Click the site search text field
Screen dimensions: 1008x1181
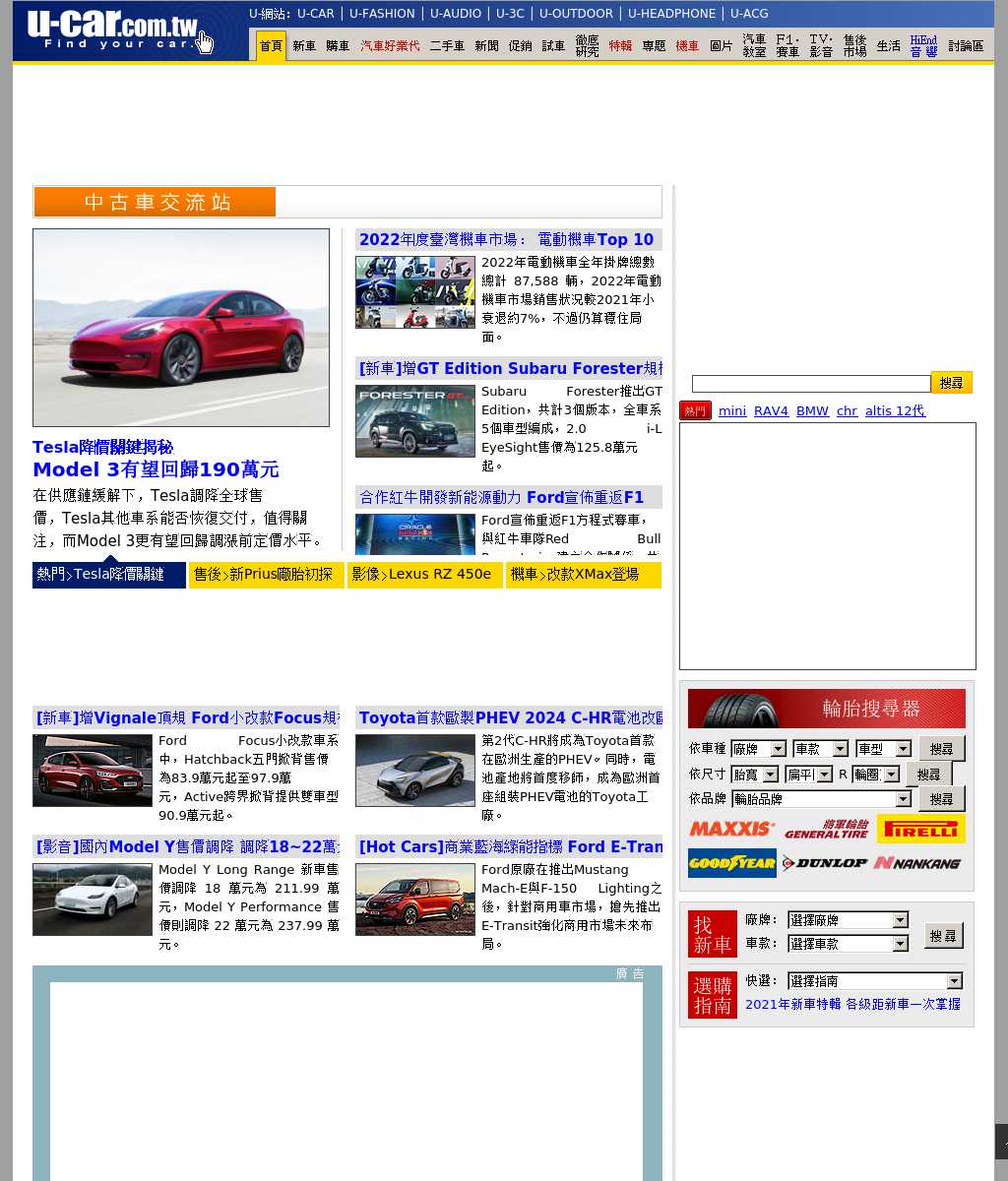810,384
